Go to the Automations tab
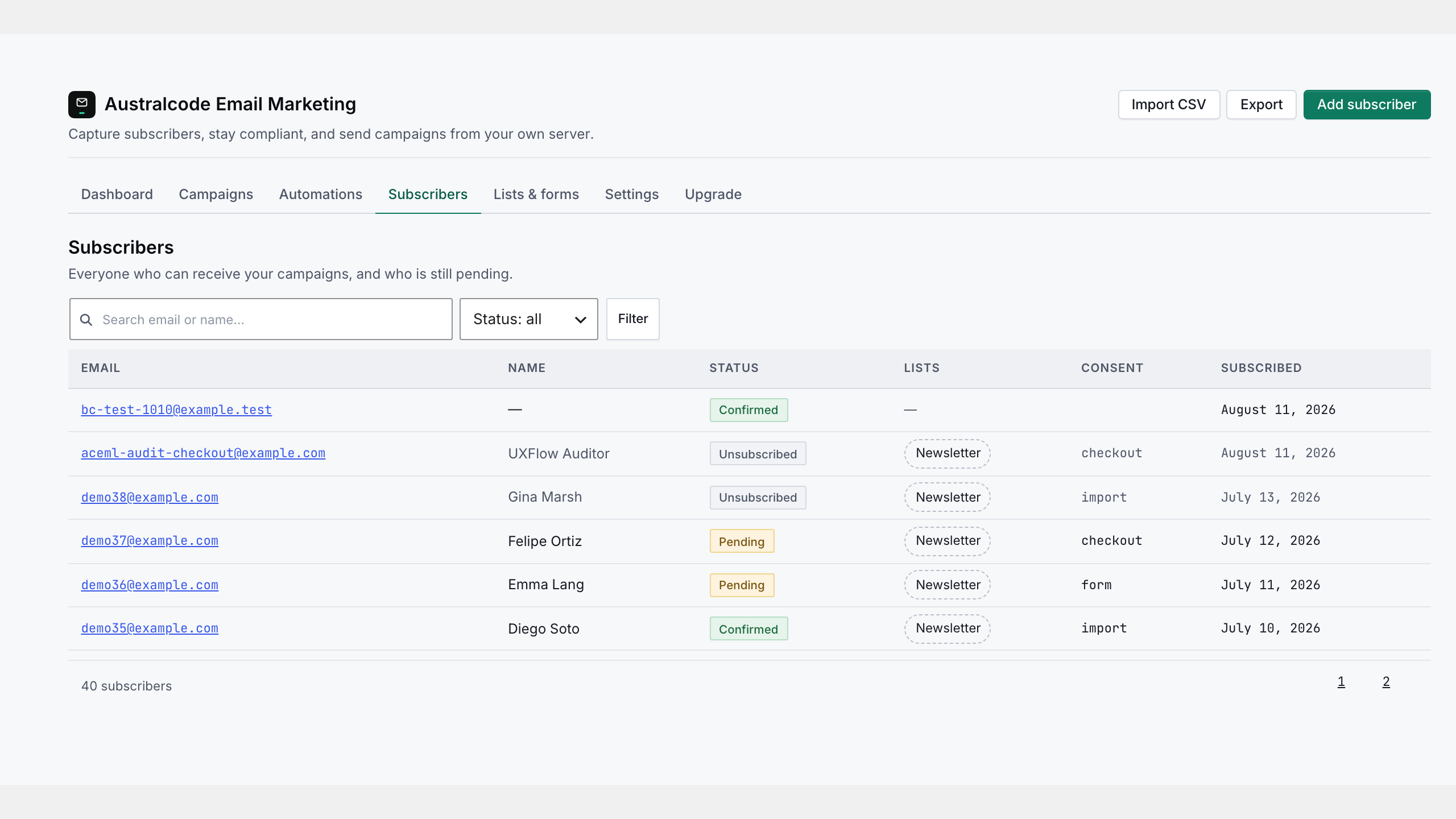 coord(321,195)
